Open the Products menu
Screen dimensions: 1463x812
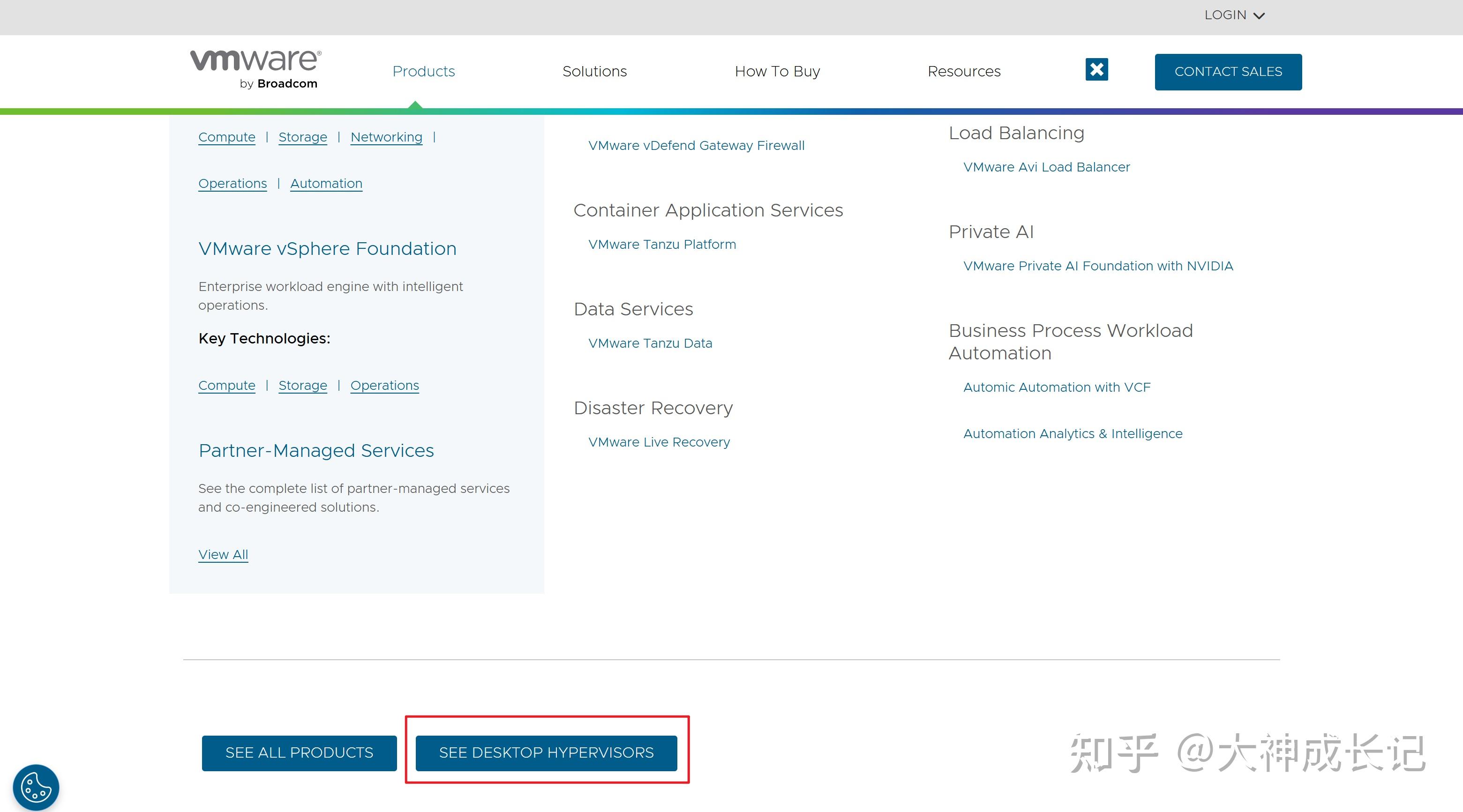[x=424, y=72]
